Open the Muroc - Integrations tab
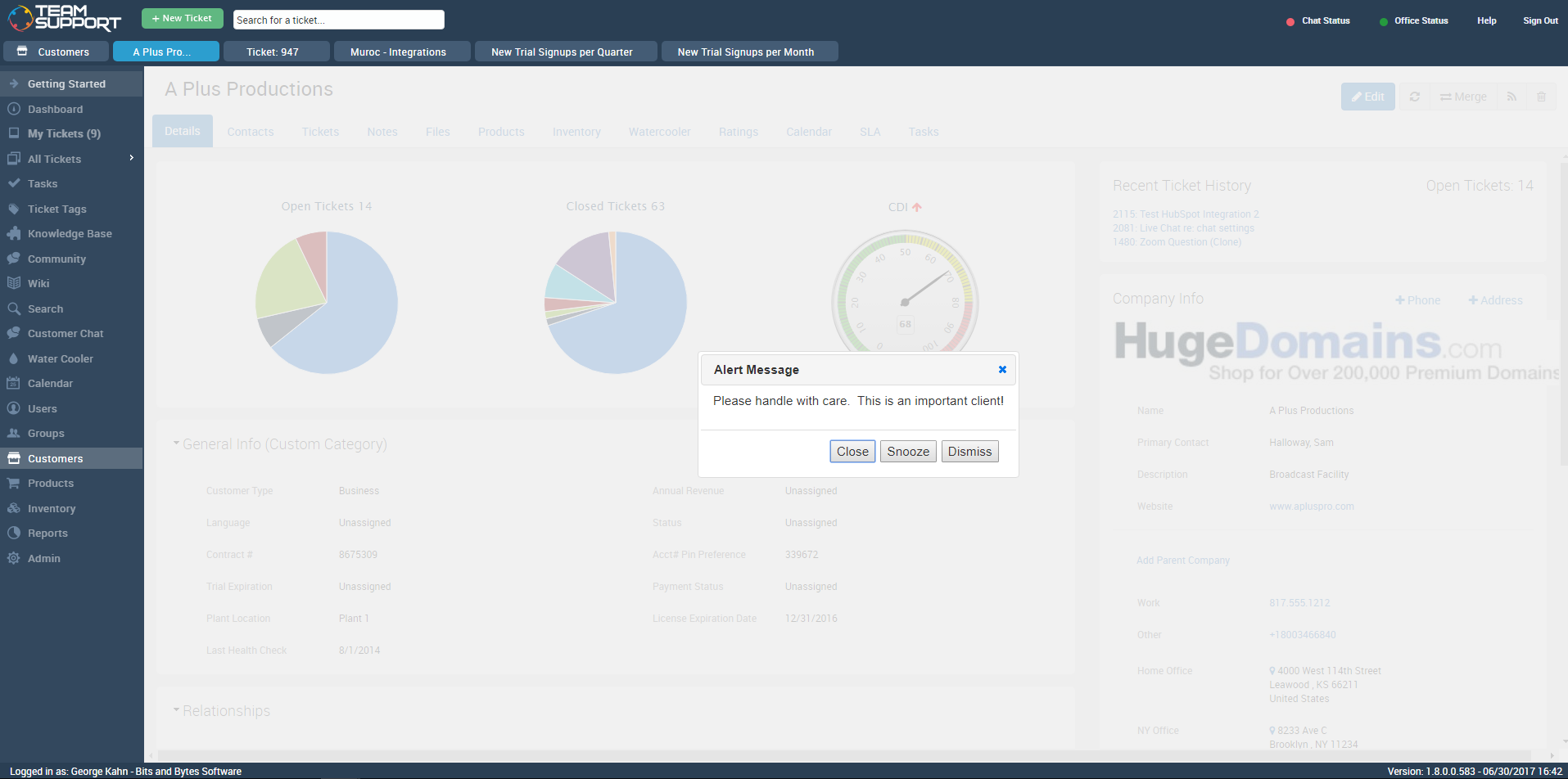The width and height of the screenshot is (1568, 779). coord(402,52)
